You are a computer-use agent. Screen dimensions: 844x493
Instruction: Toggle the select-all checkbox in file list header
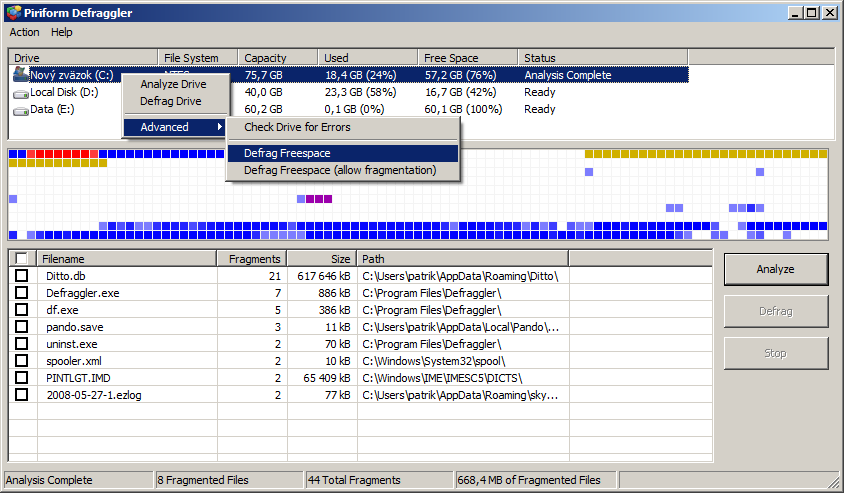[x=22, y=259]
